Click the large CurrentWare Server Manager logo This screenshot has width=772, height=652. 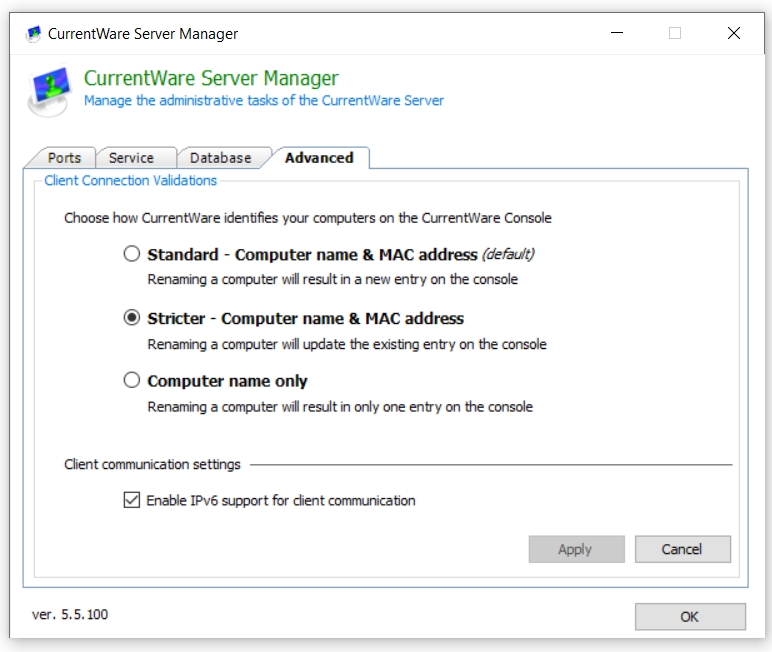click(x=49, y=92)
